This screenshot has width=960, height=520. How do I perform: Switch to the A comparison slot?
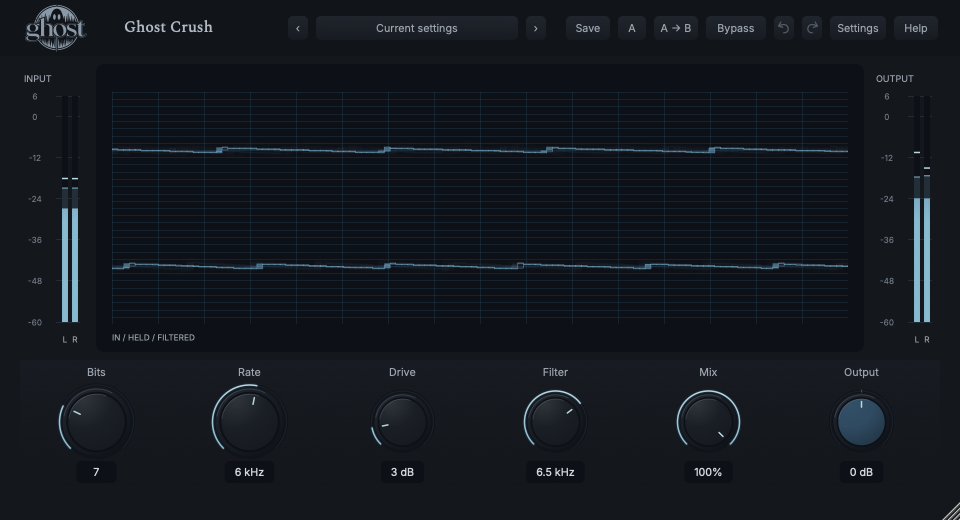(x=632, y=28)
